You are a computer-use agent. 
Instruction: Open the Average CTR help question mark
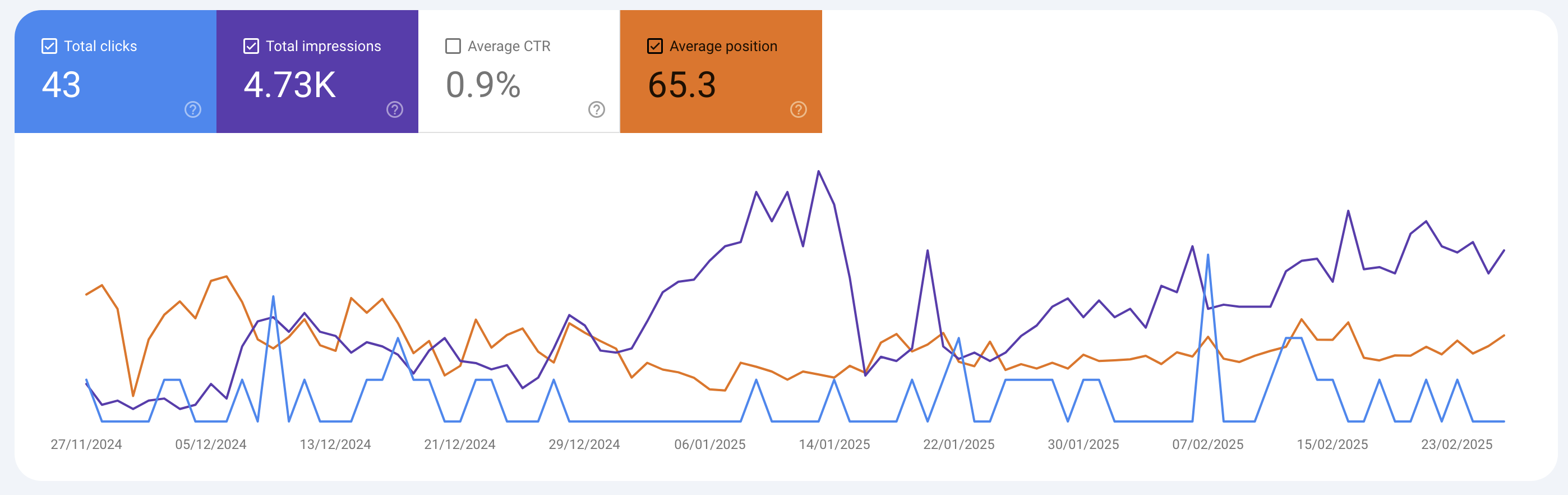click(x=597, y=109)
